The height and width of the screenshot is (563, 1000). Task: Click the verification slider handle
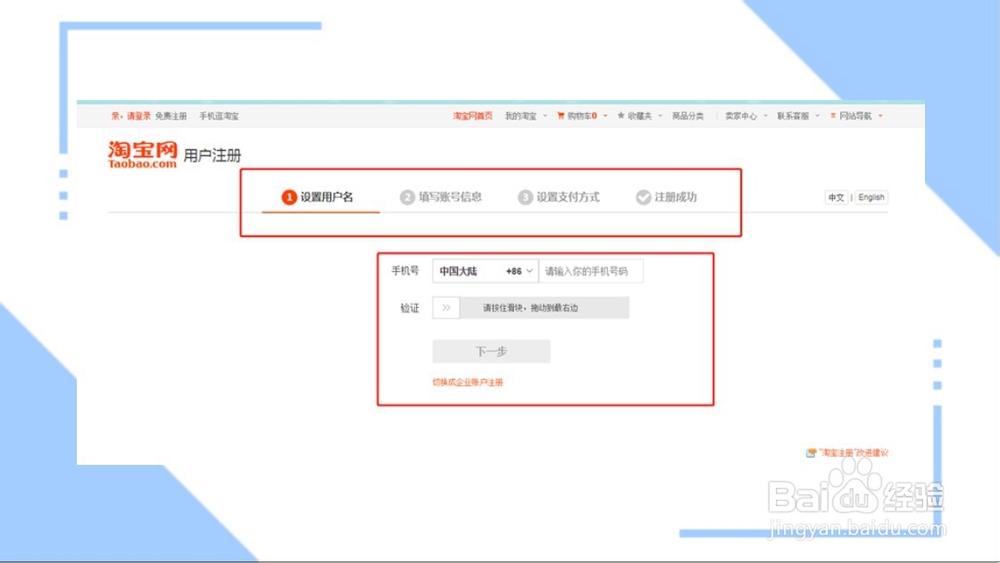(446, 307)
